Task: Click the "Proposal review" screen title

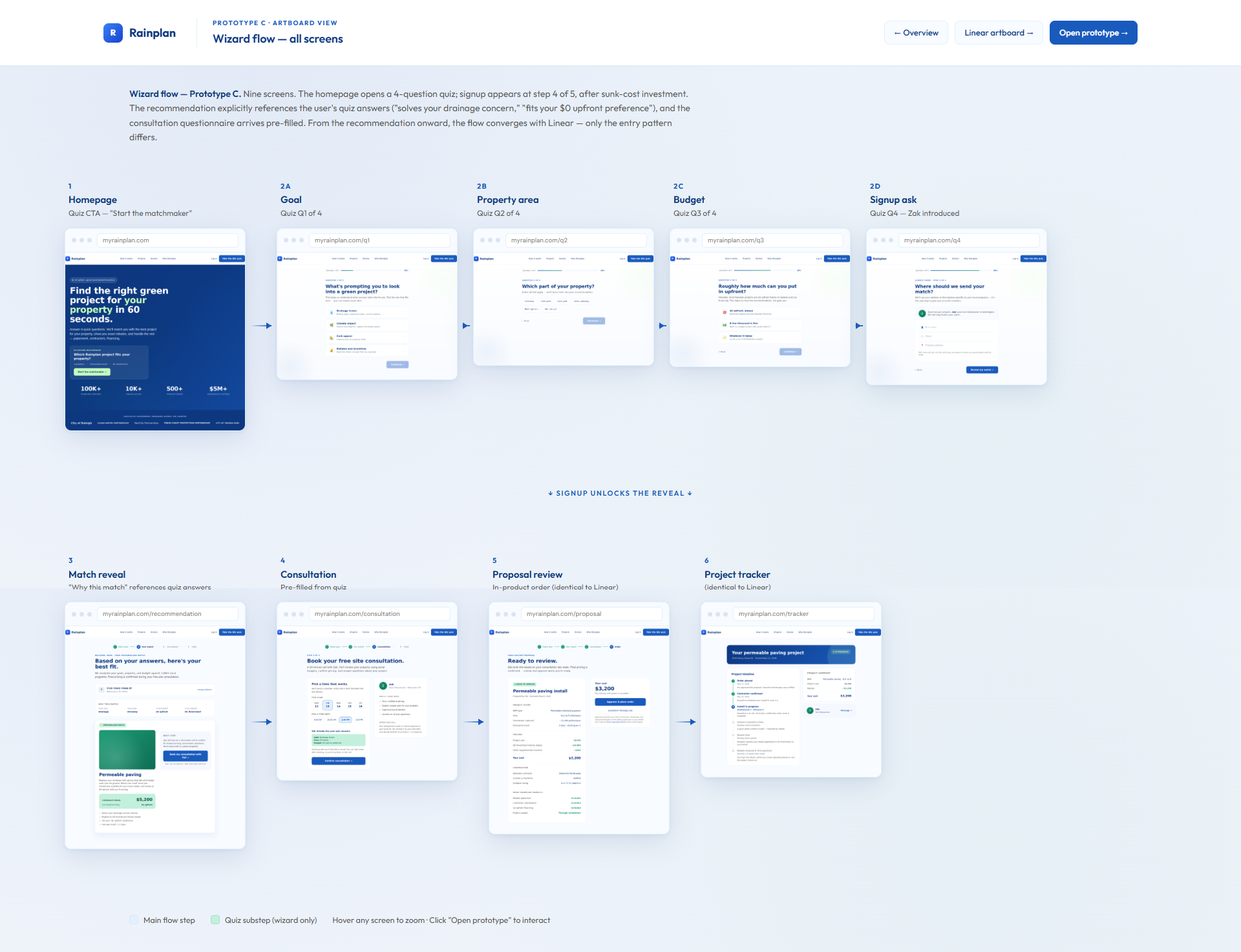Action: coord(527,575)
